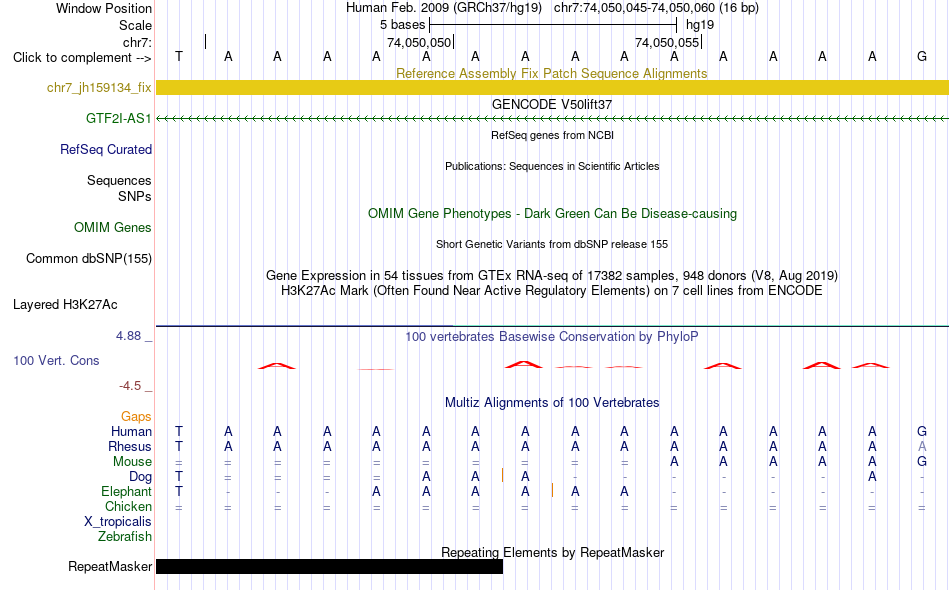The height and width of the screenshot is (590, 950).
Task: Open the GTF2I-AS1 gene label
Action: pyautogui.click(x=118, y=119)
